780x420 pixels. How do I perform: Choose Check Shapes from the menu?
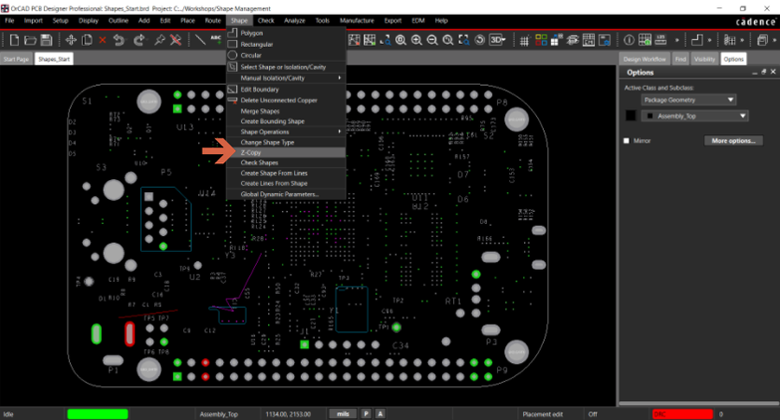pyautogui.click(x=286, y=163)
